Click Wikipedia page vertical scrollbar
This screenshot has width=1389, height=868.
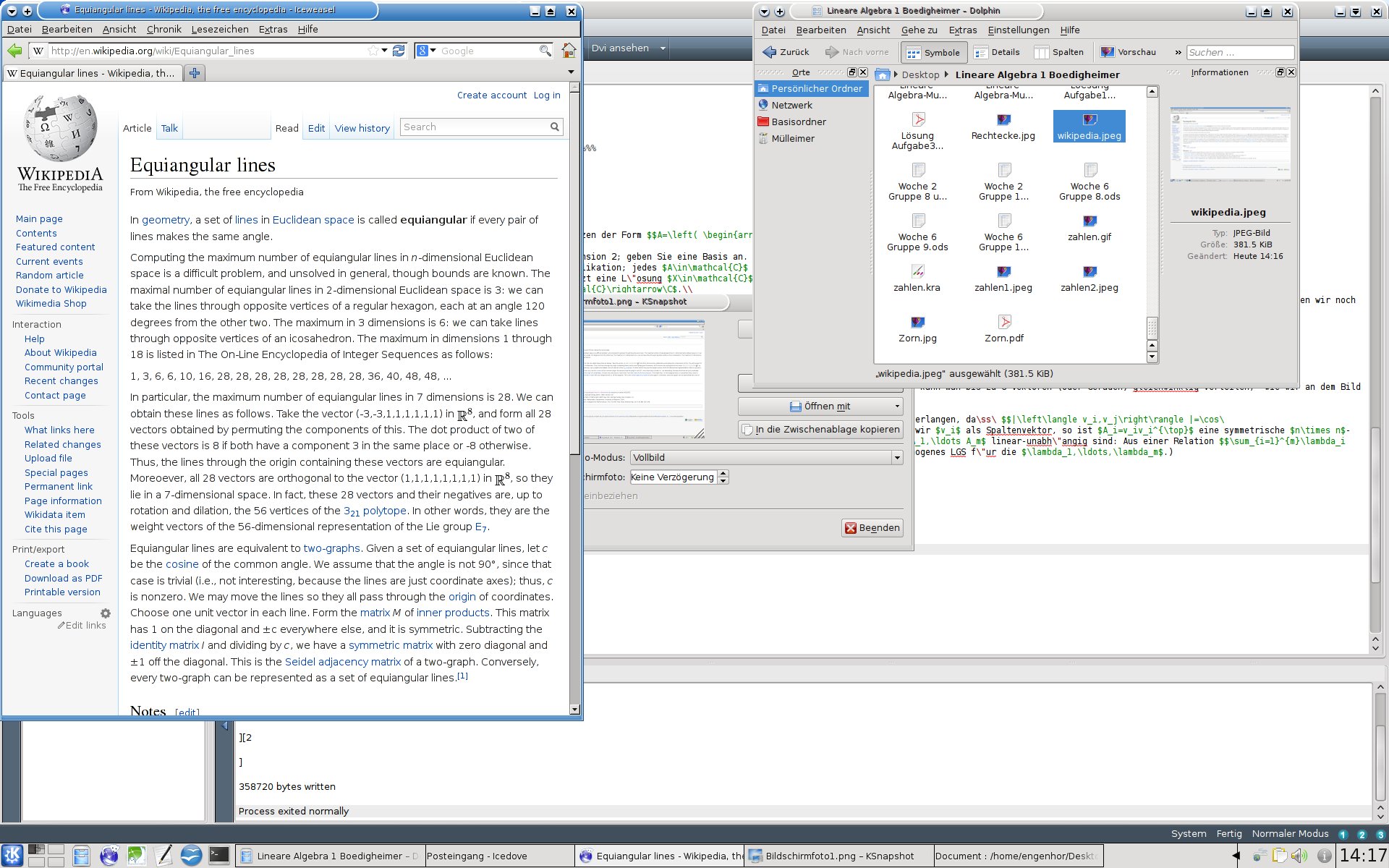coord(575,275)
